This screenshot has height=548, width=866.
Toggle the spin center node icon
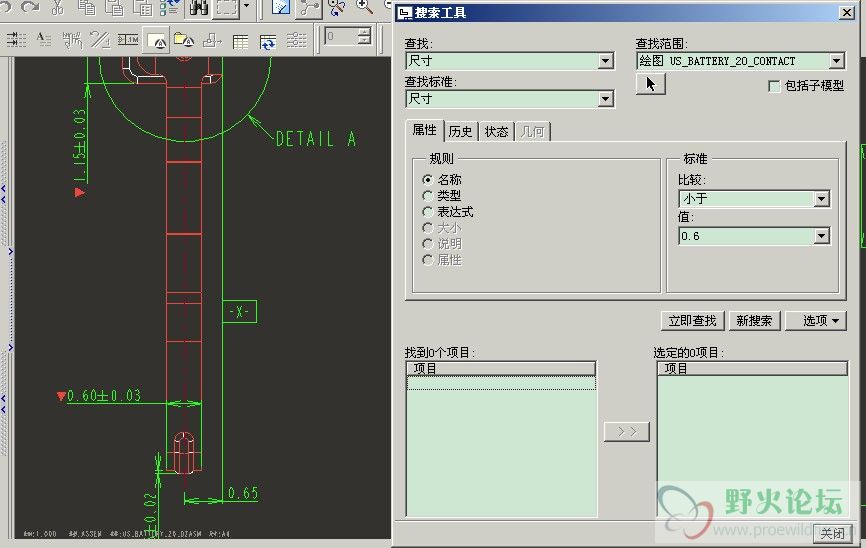309,8
